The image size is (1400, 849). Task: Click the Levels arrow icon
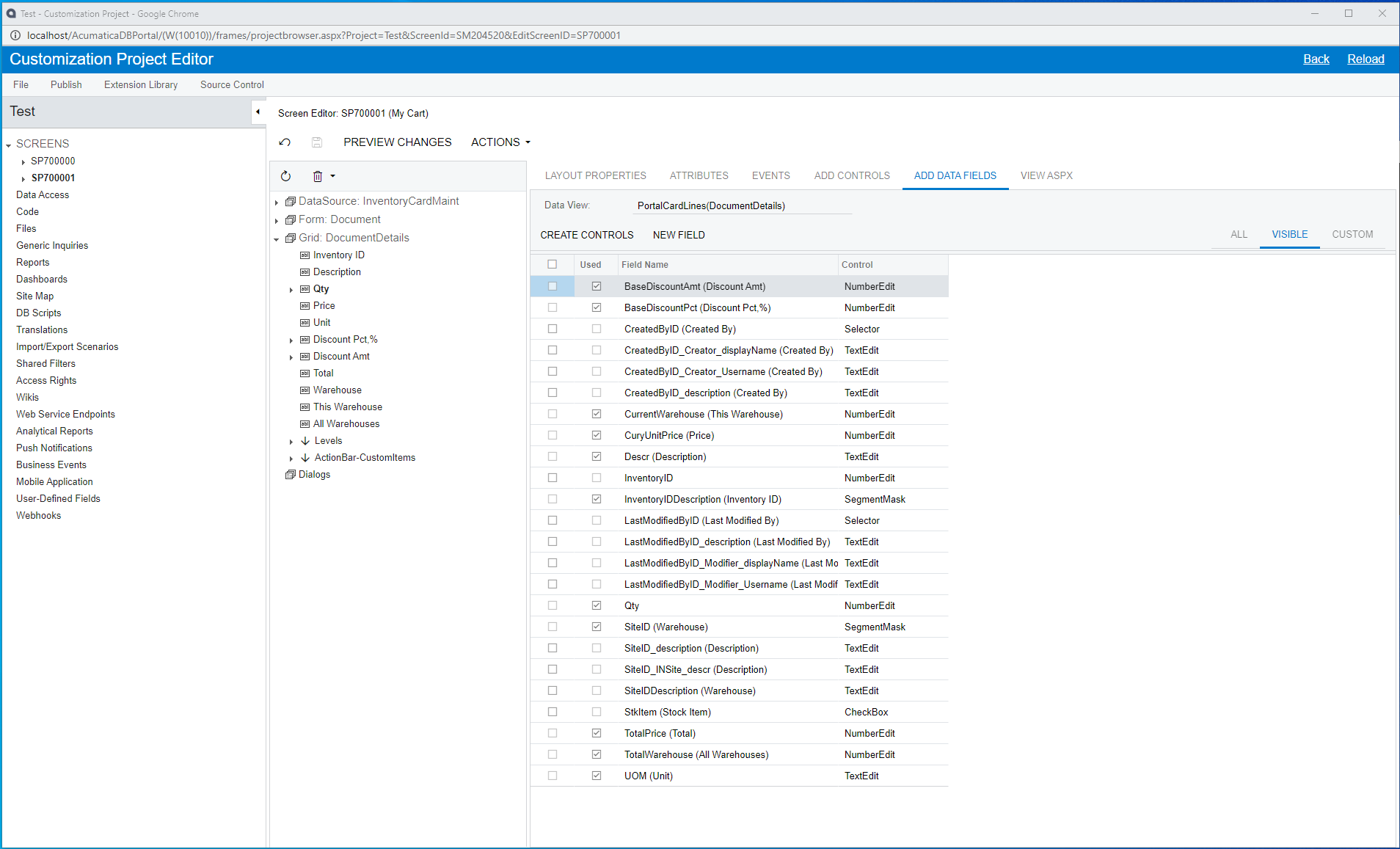click(x=305, y=441)
